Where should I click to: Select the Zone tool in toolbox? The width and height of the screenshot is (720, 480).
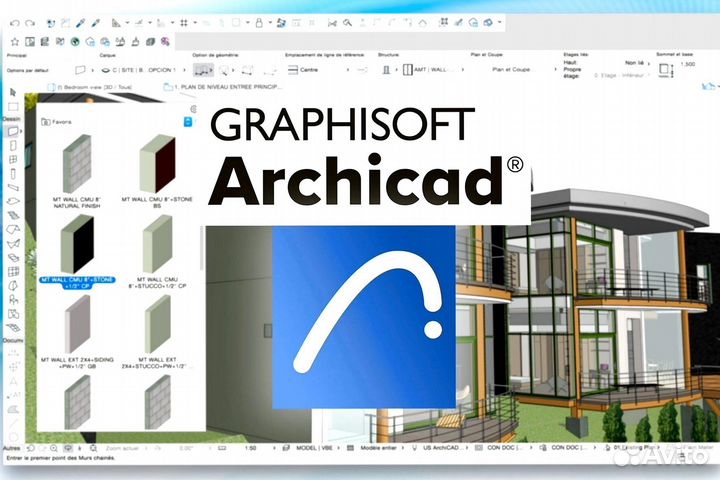pyautogui.click(x=13, y=314)
